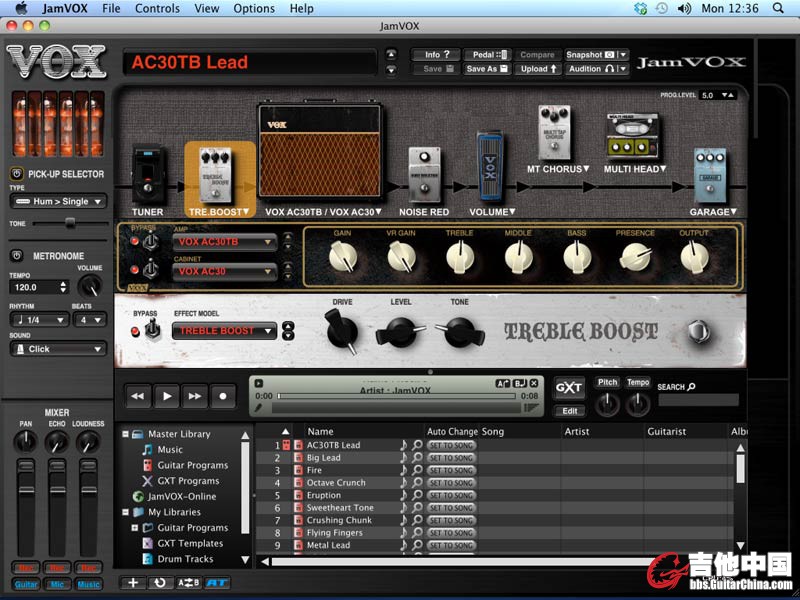Click the Edit button under GXT
Screen dimensions: 800x600
[x=569, y=411]
